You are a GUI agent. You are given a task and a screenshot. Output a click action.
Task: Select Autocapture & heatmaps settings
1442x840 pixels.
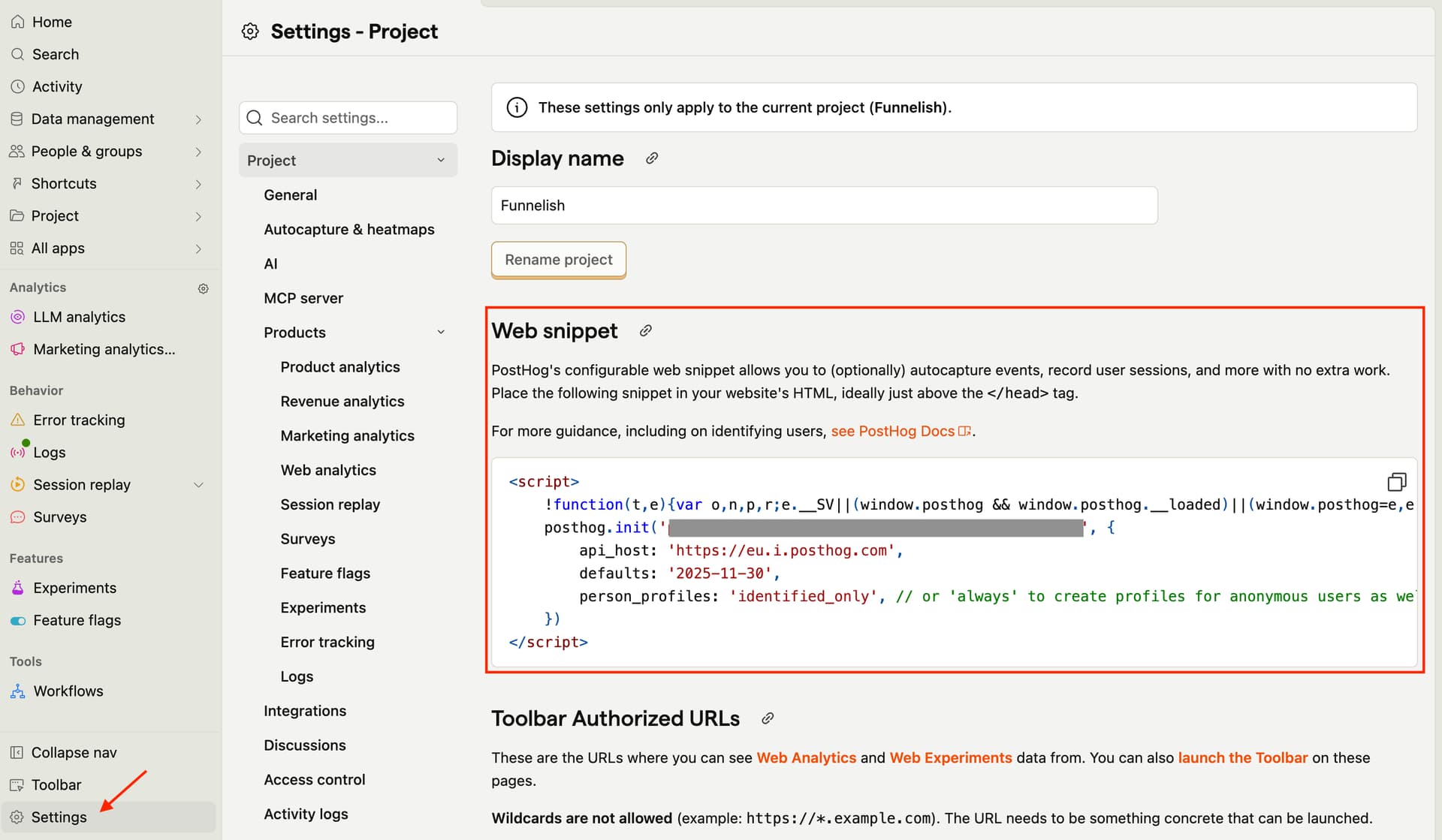tap(348, 230)
